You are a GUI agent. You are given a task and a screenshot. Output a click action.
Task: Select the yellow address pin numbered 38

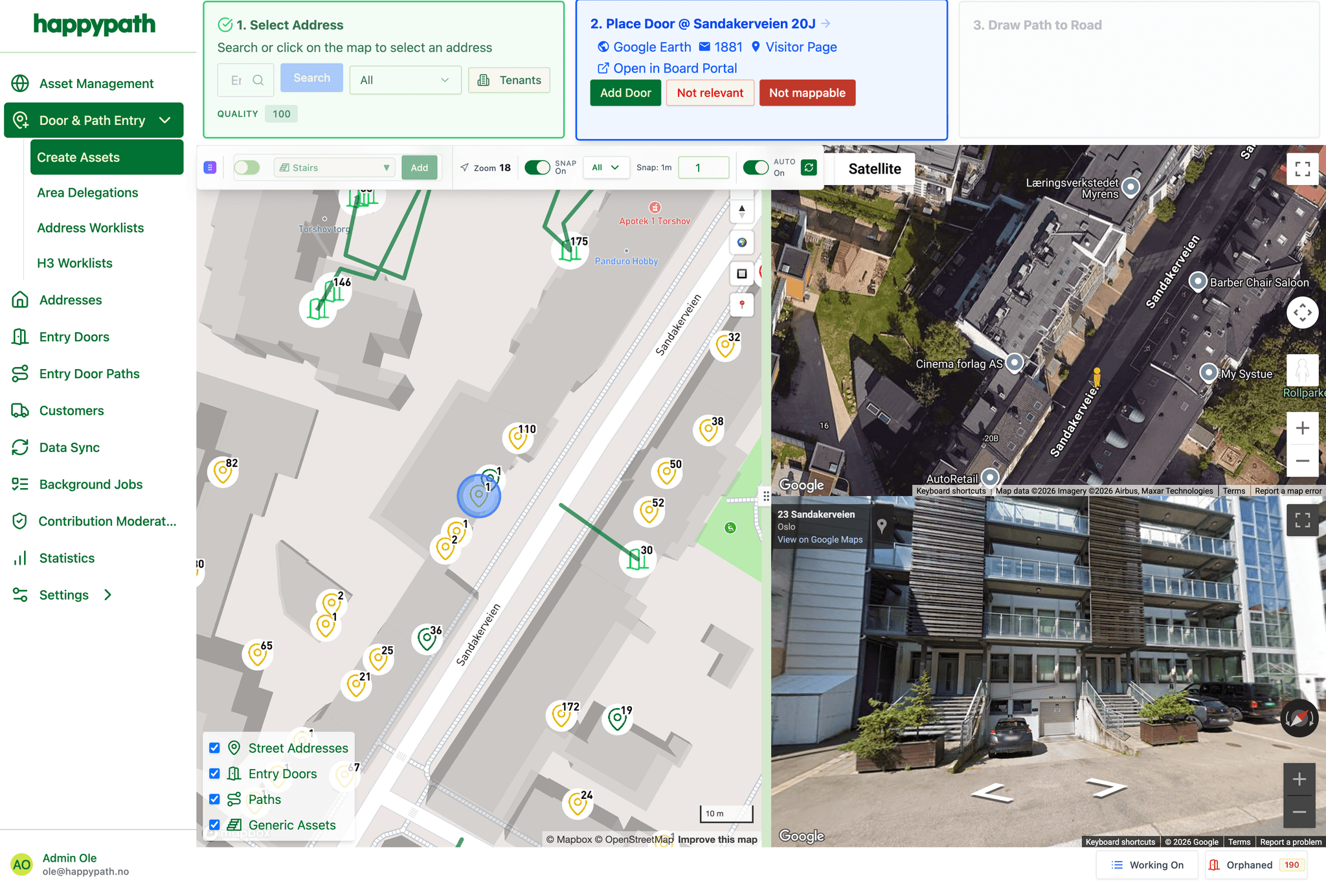point(709,430)
